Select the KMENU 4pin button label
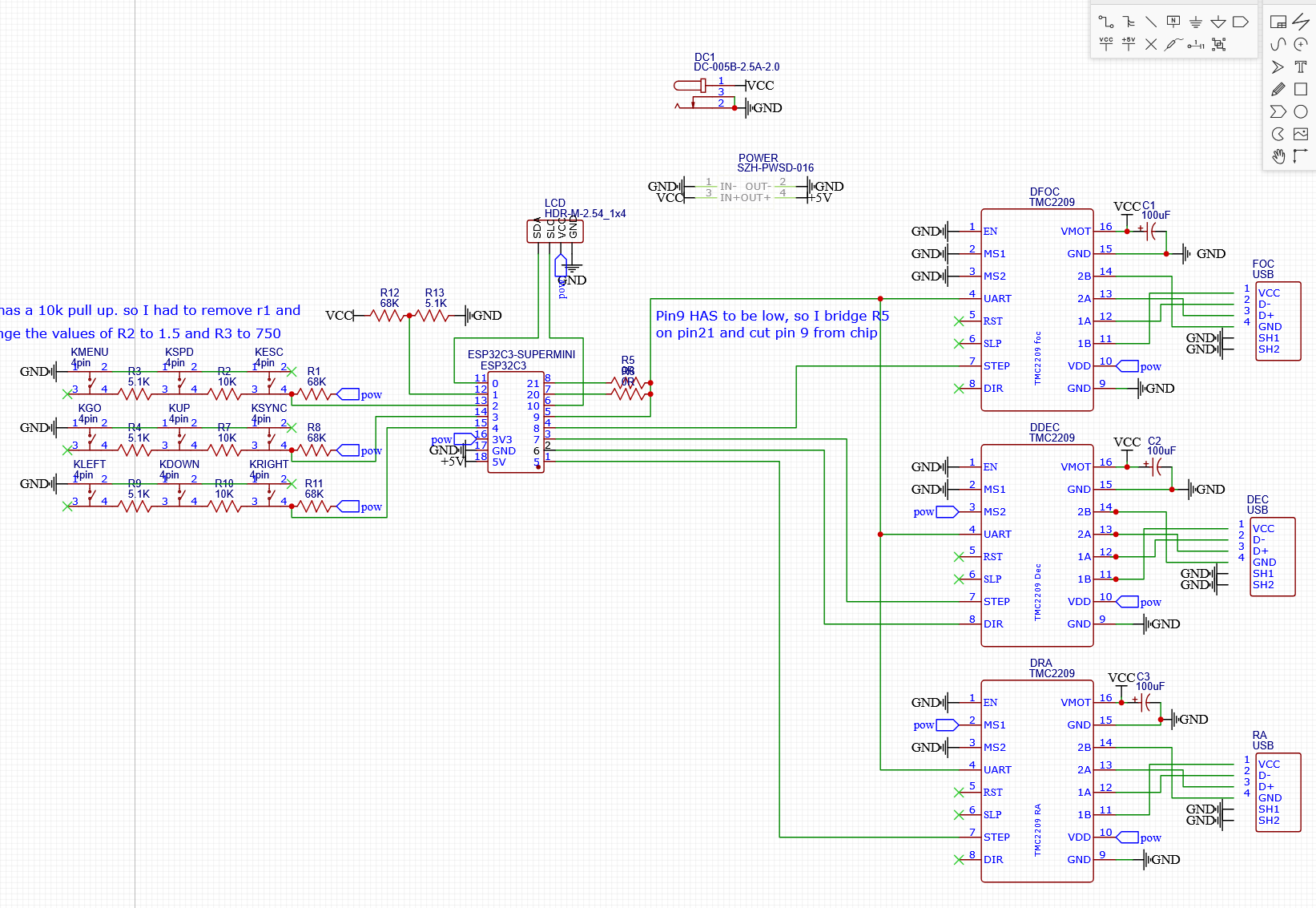 (x=89, y=357)
